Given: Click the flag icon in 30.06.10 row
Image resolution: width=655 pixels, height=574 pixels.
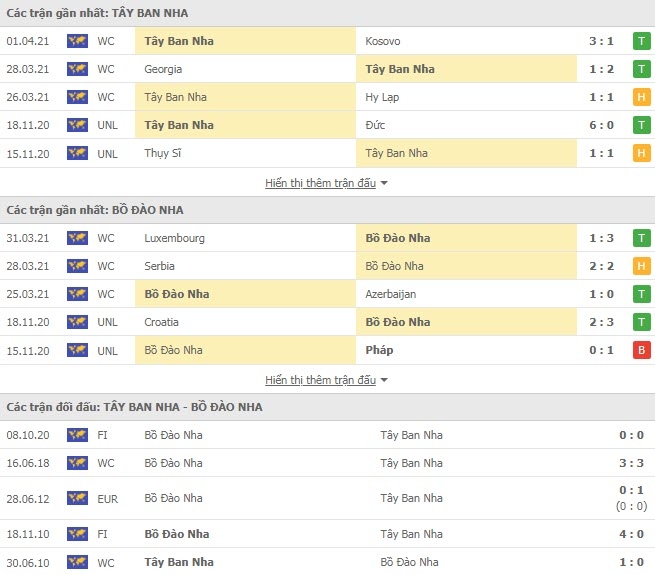Looking at the screenshot, I should [x=77, y=562].
